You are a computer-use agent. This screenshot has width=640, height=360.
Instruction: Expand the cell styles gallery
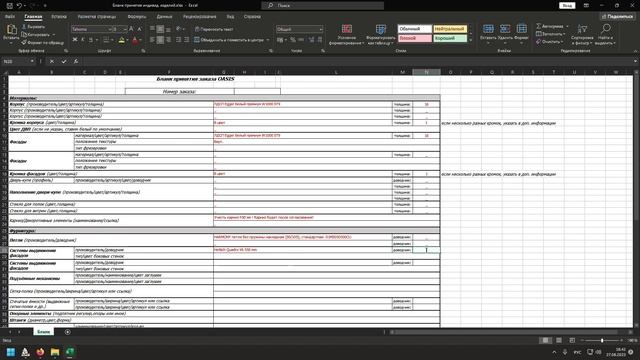tap(470, 40)
